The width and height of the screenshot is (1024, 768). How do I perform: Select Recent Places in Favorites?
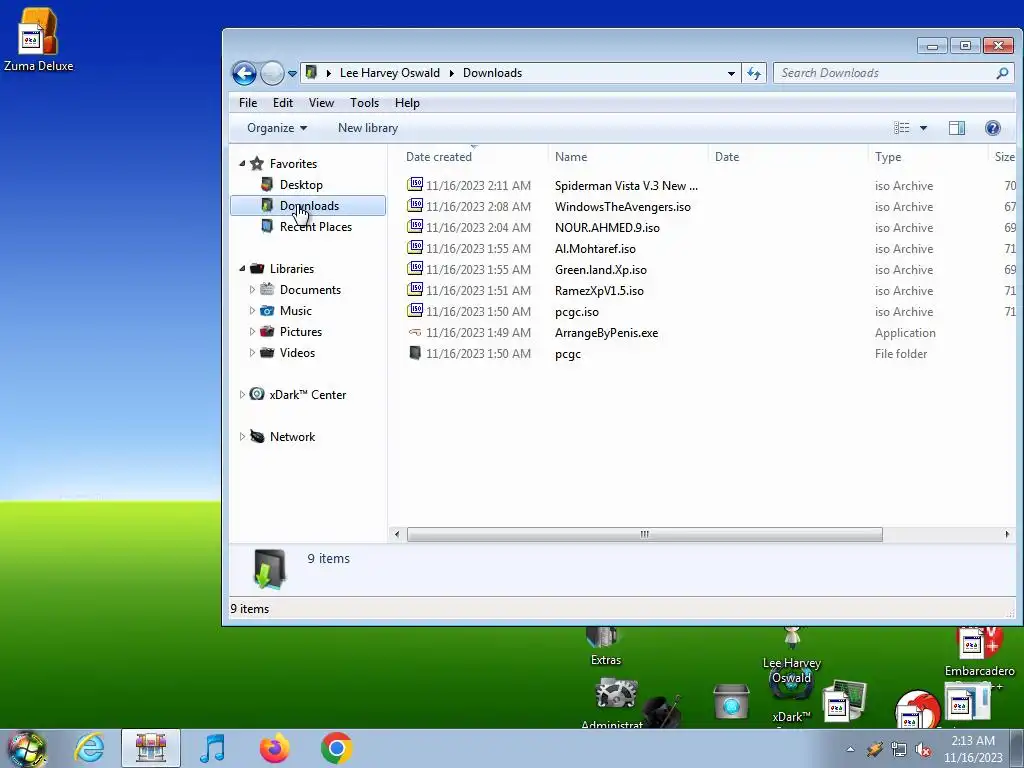click(x=315, y=227)
